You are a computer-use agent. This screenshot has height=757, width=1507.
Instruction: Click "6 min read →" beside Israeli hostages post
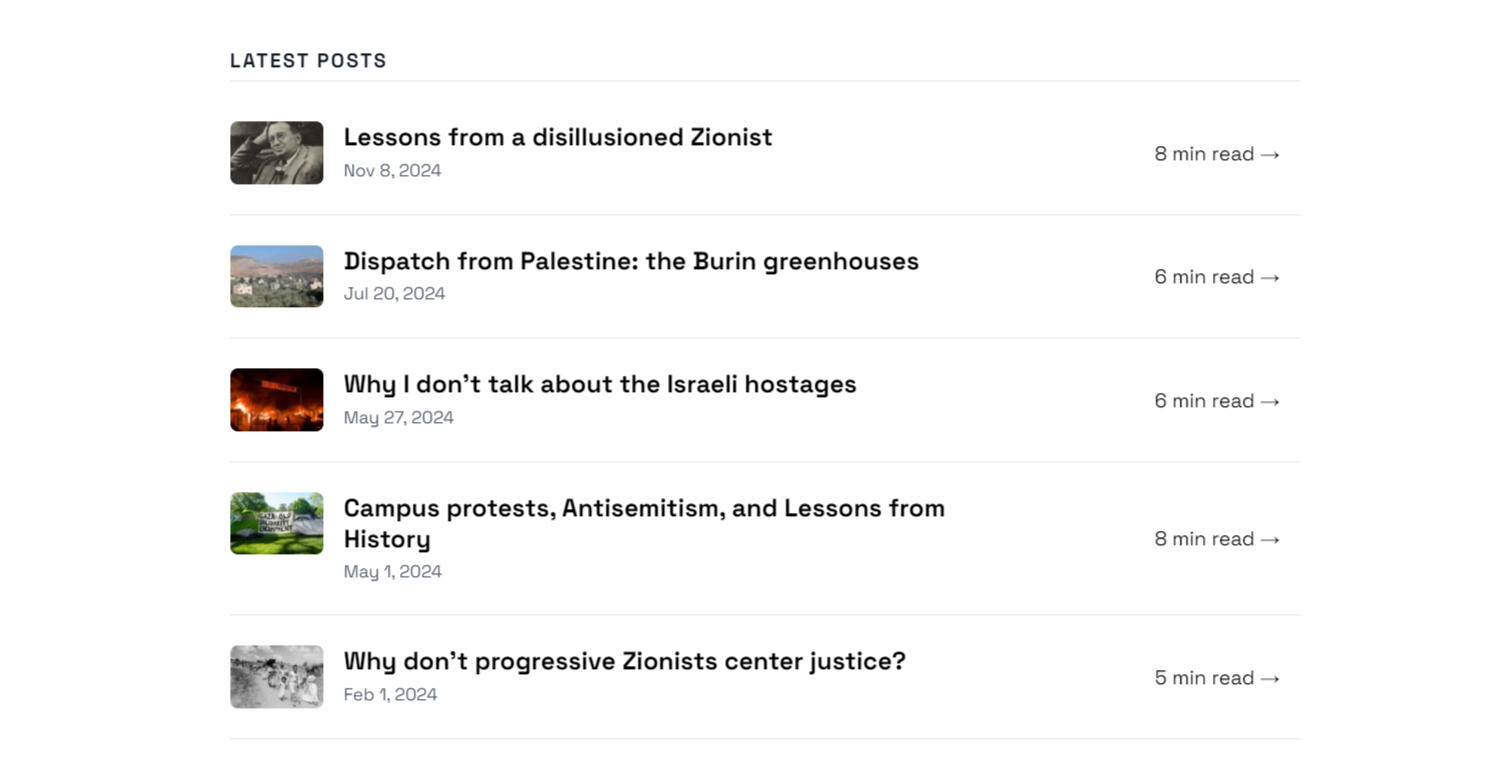pyautogui.click(x=1216, y=401)
